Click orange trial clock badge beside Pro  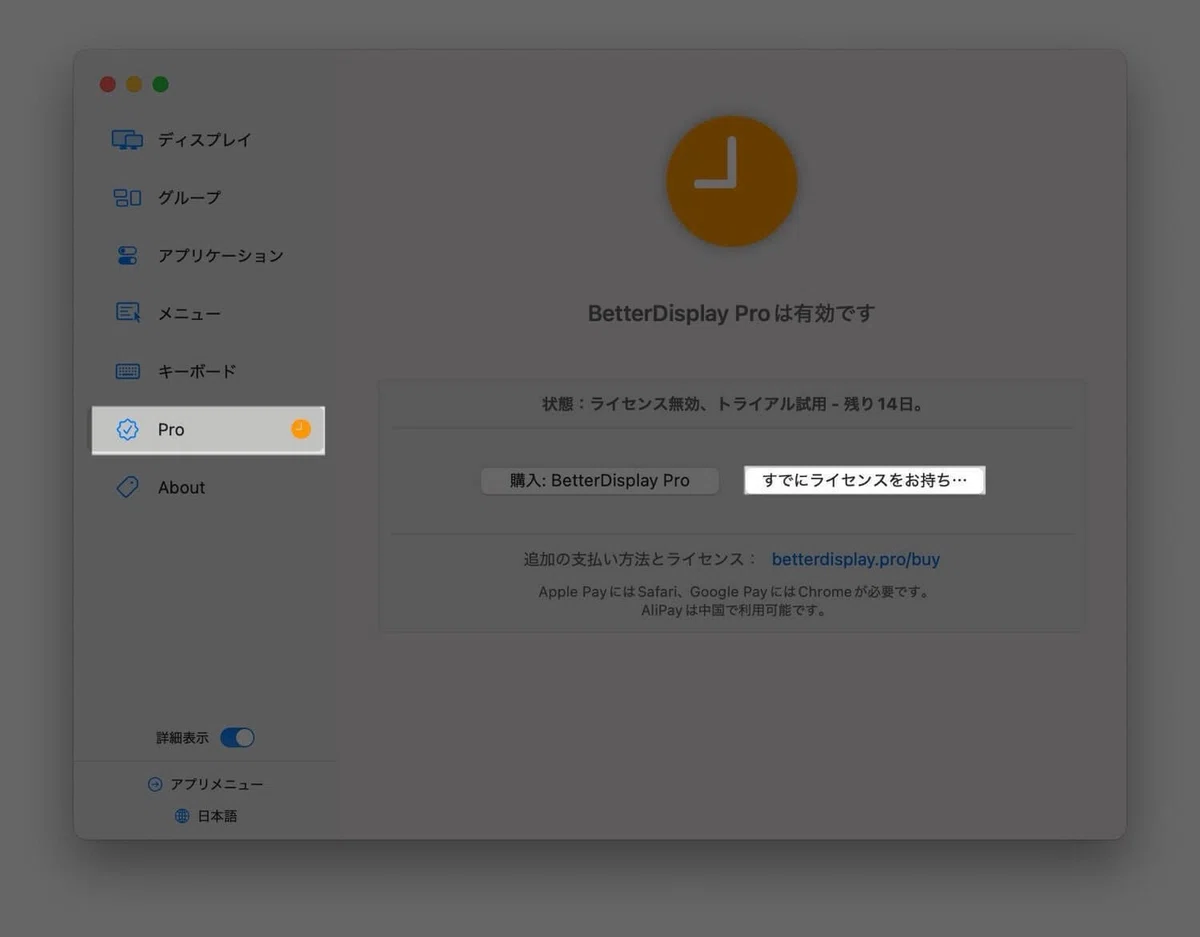point(301,429)
